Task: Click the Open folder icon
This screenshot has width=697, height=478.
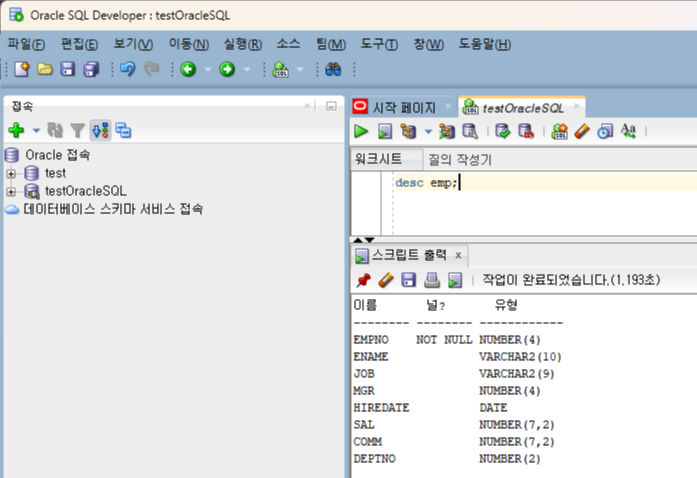Action: (45, 69)
